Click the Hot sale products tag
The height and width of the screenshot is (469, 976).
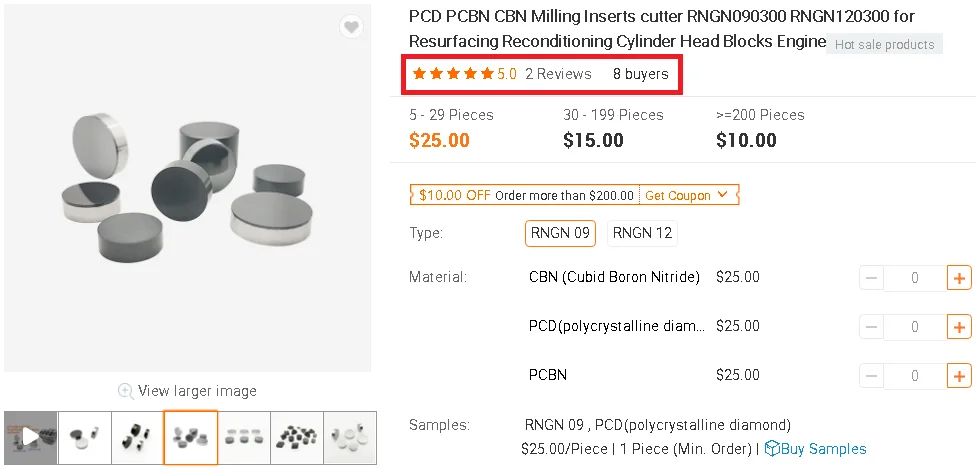(884, 44)
